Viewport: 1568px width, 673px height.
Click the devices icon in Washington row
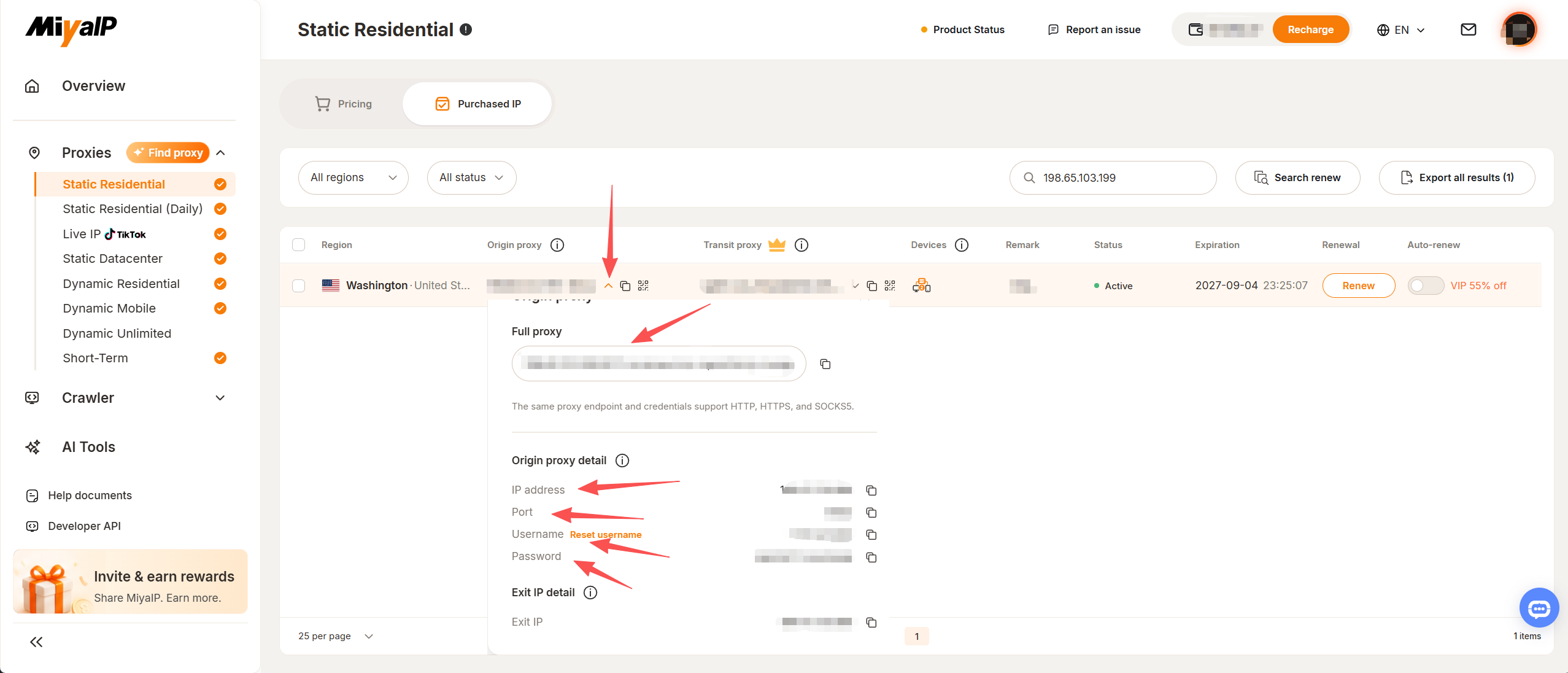coord(922,286)
